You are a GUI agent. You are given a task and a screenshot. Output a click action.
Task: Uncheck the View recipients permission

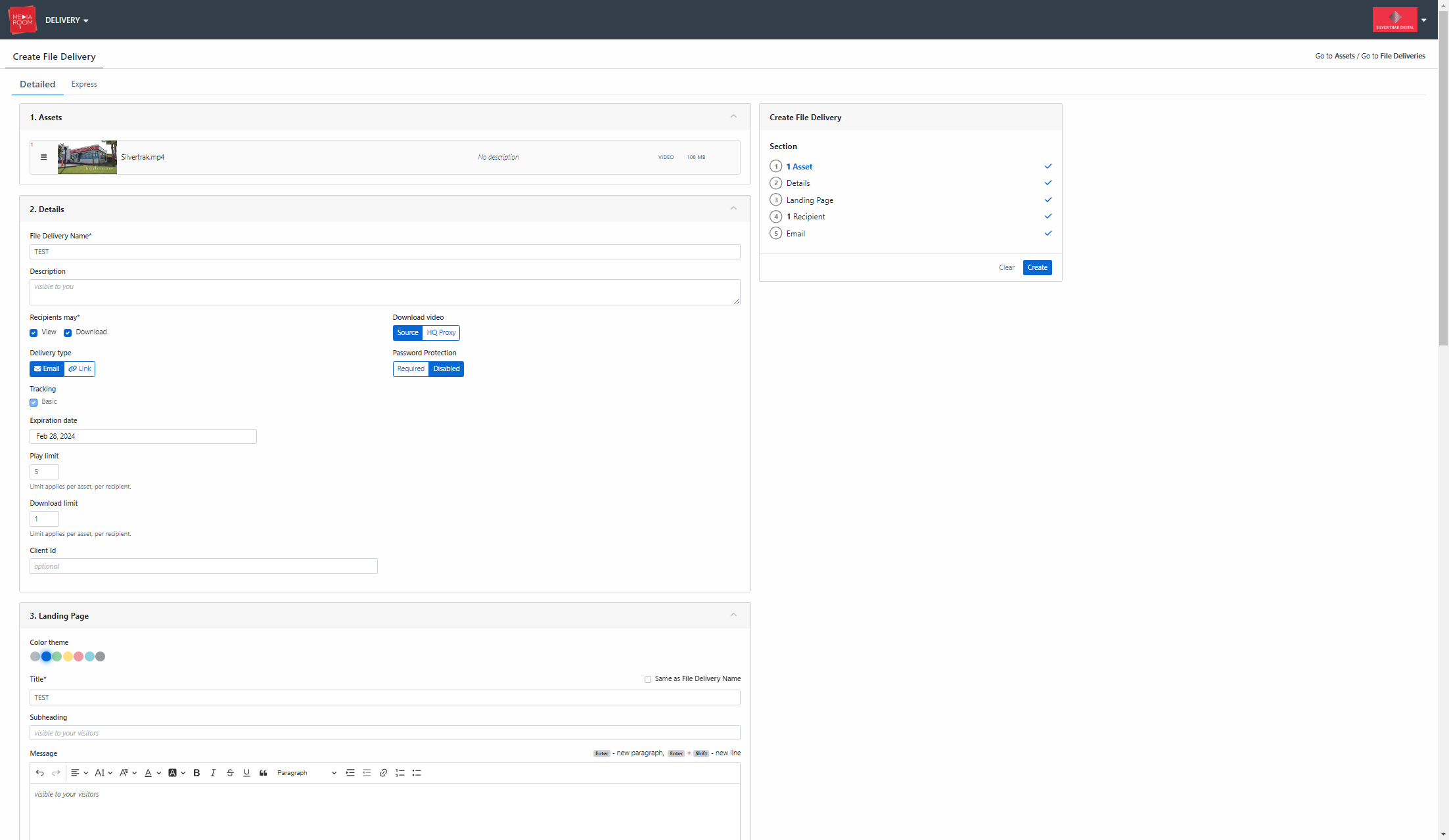(34, 333)
